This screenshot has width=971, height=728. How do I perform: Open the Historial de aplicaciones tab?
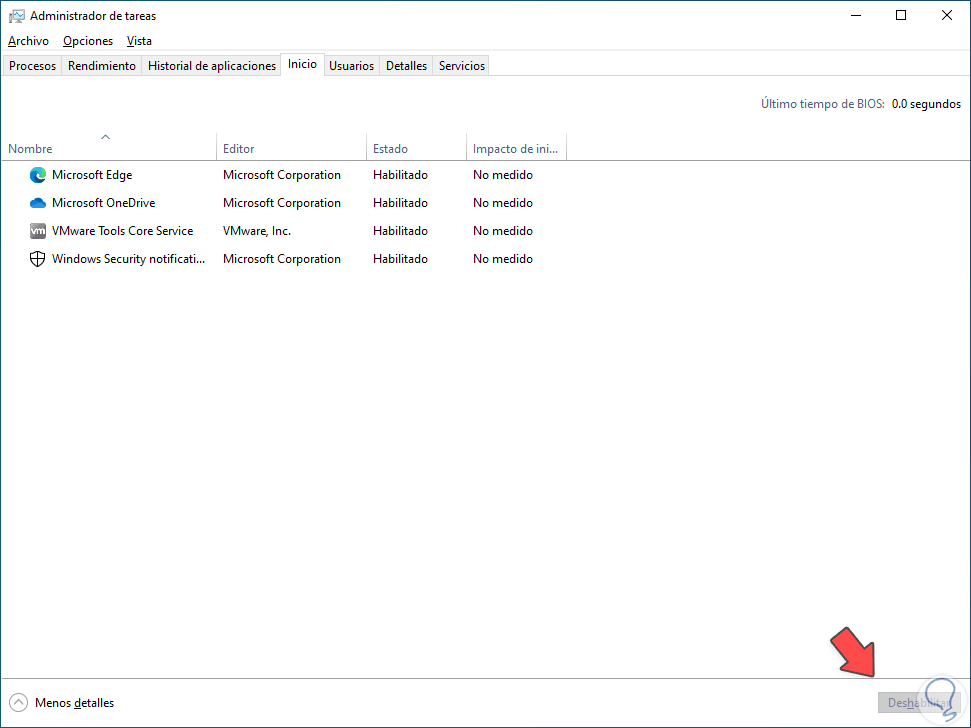pos(212,66)
